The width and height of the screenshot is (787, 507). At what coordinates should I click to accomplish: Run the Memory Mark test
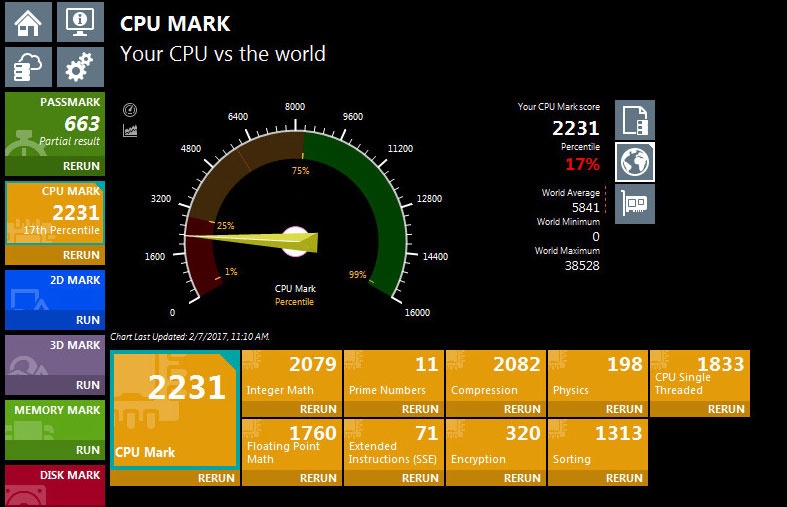click(87, 450)
